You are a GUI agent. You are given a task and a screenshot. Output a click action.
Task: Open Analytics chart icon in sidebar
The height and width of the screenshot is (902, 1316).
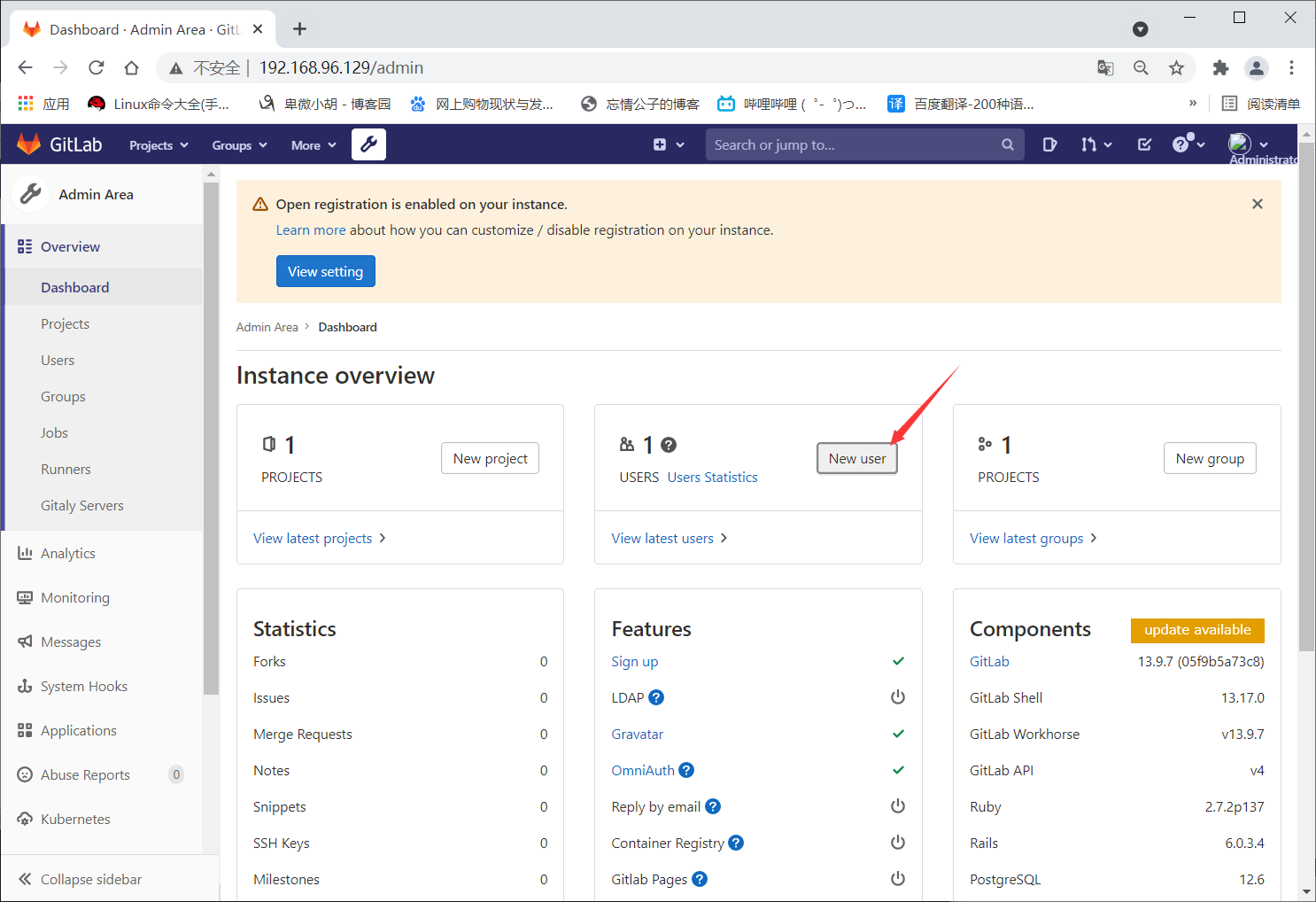[x=25, y=553]
